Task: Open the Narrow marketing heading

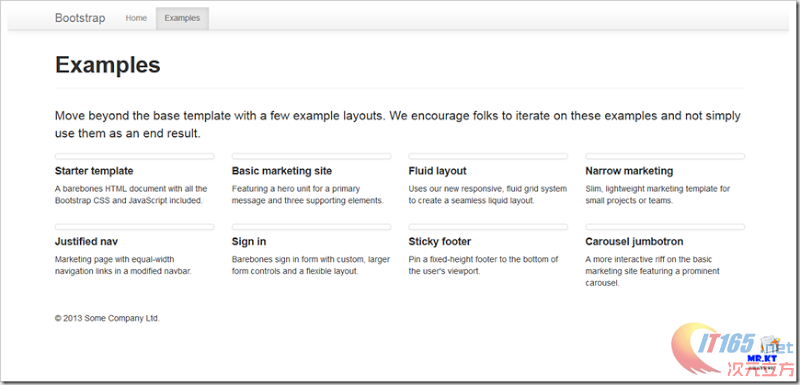Action: [629, 171]
